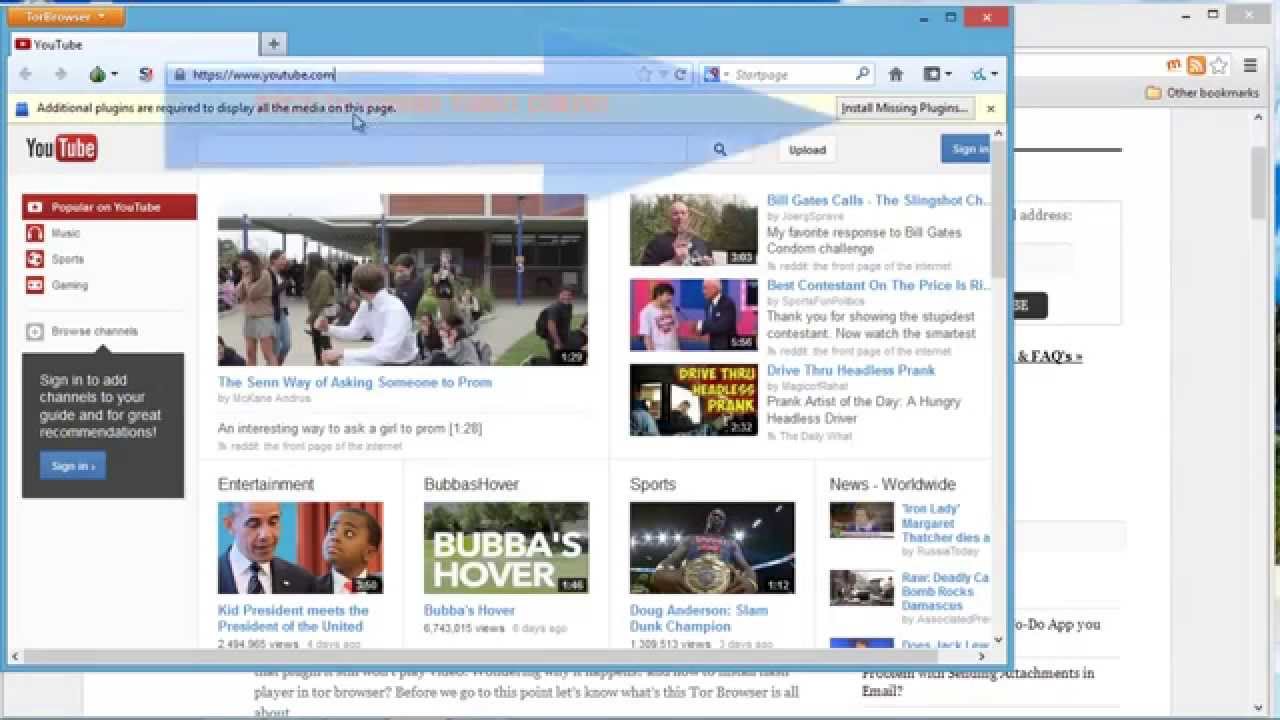Open the bookmarks toolbar menu button
The width and height of the screenshot is (1280, 720).
coord(937,74)
